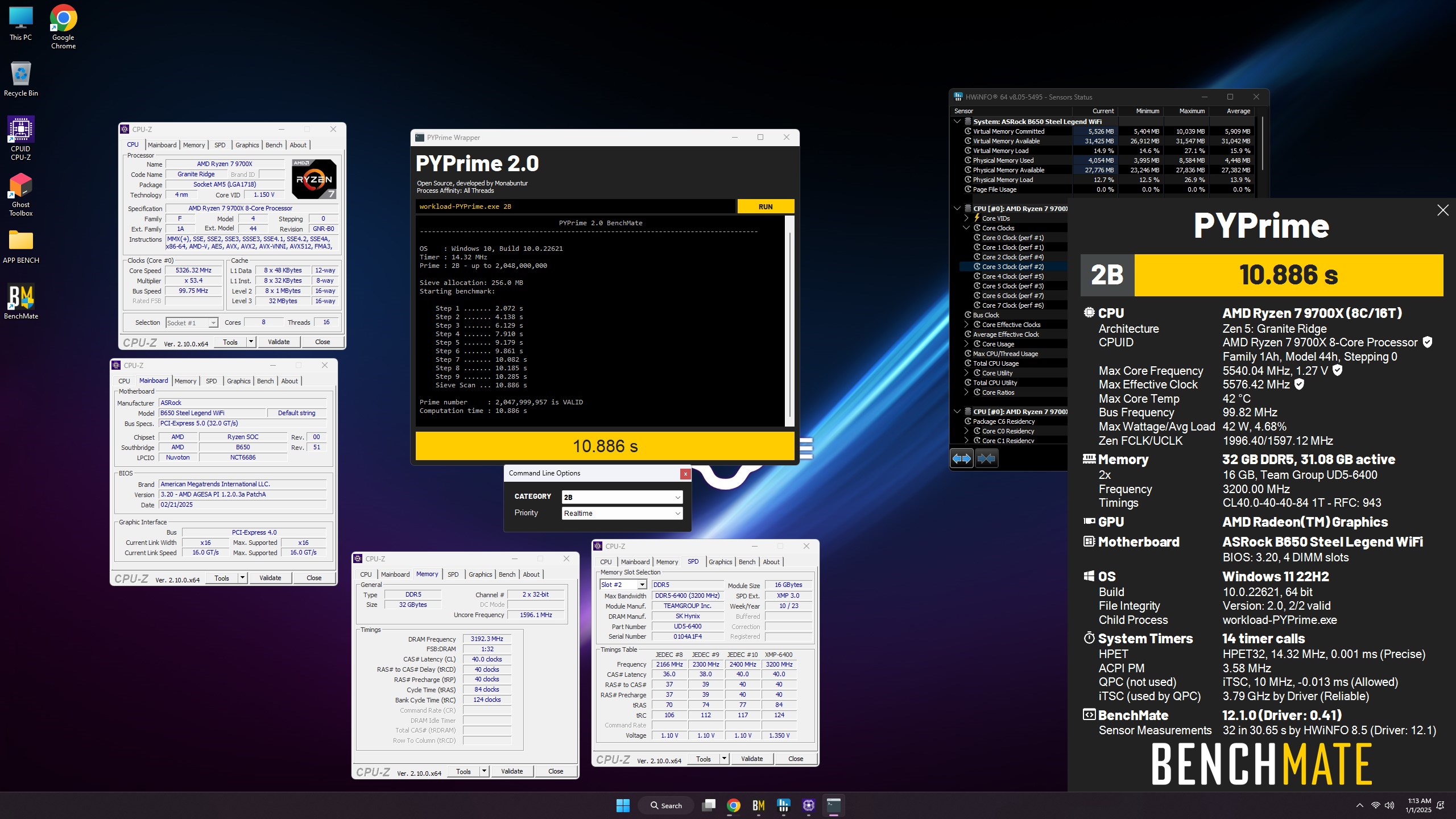Click Validate in CPU-Z CPU window

pos(279,342)
